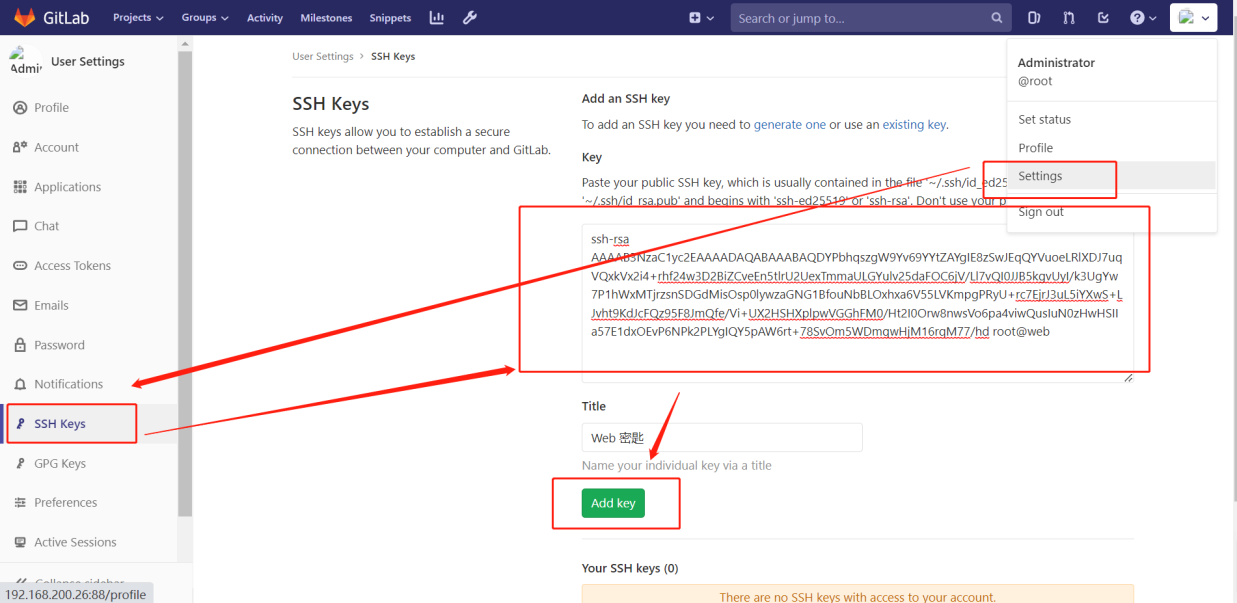Image resolution: width=1237 pixels, height=603 pixels.
Task: Click the sidebar Profile icon
Action: pos(20,107)
